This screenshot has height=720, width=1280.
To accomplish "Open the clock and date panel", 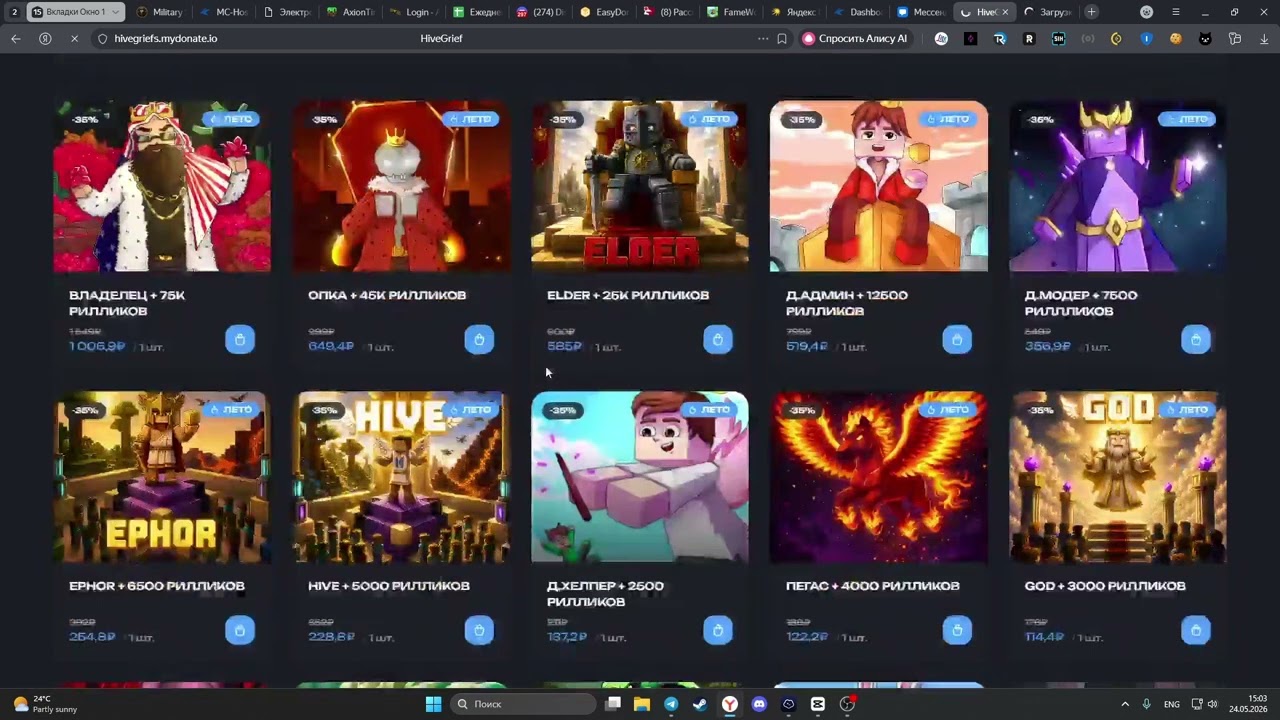I will [1248, 704].
